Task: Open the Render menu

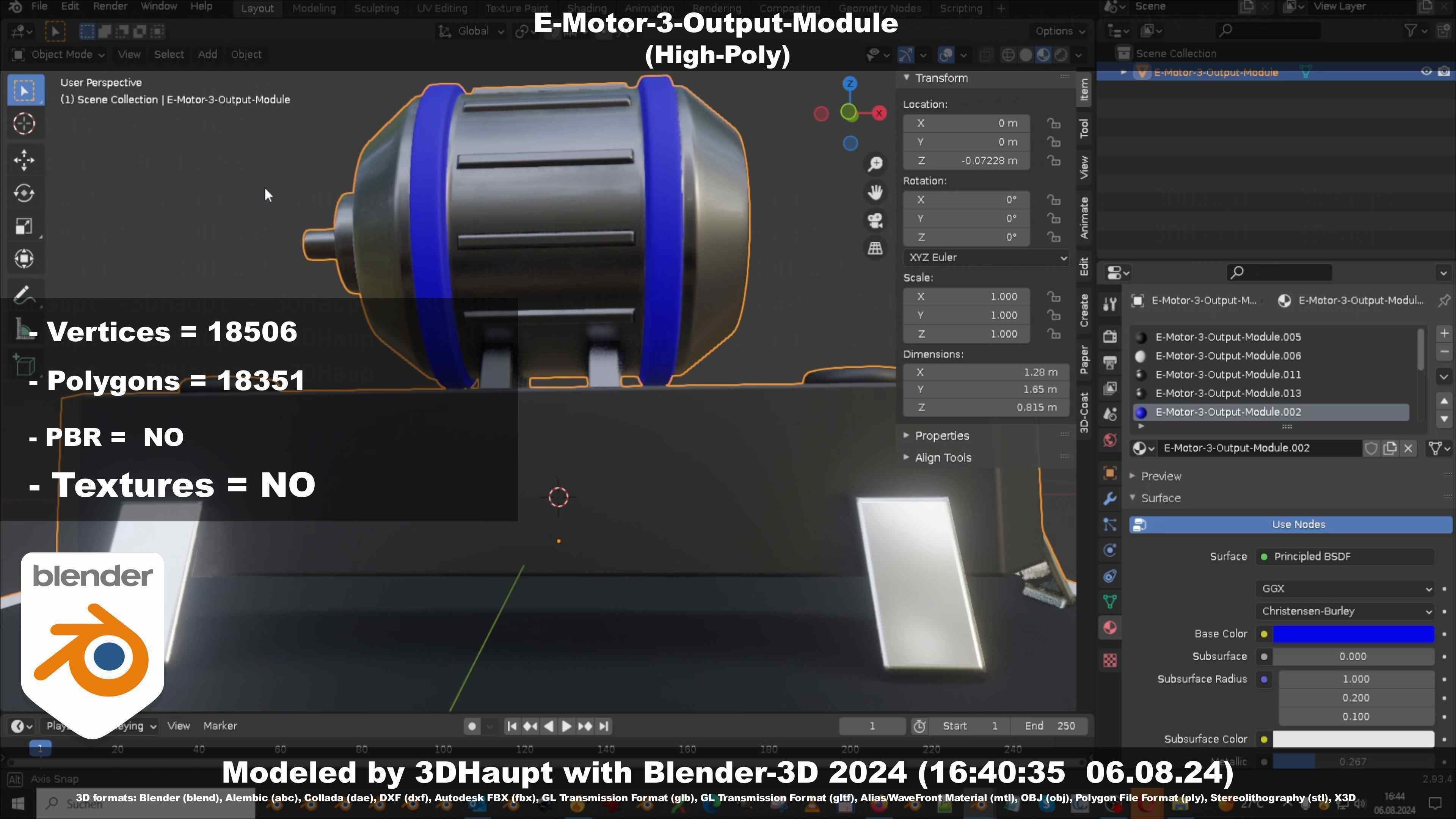Action: click(110, 7)
